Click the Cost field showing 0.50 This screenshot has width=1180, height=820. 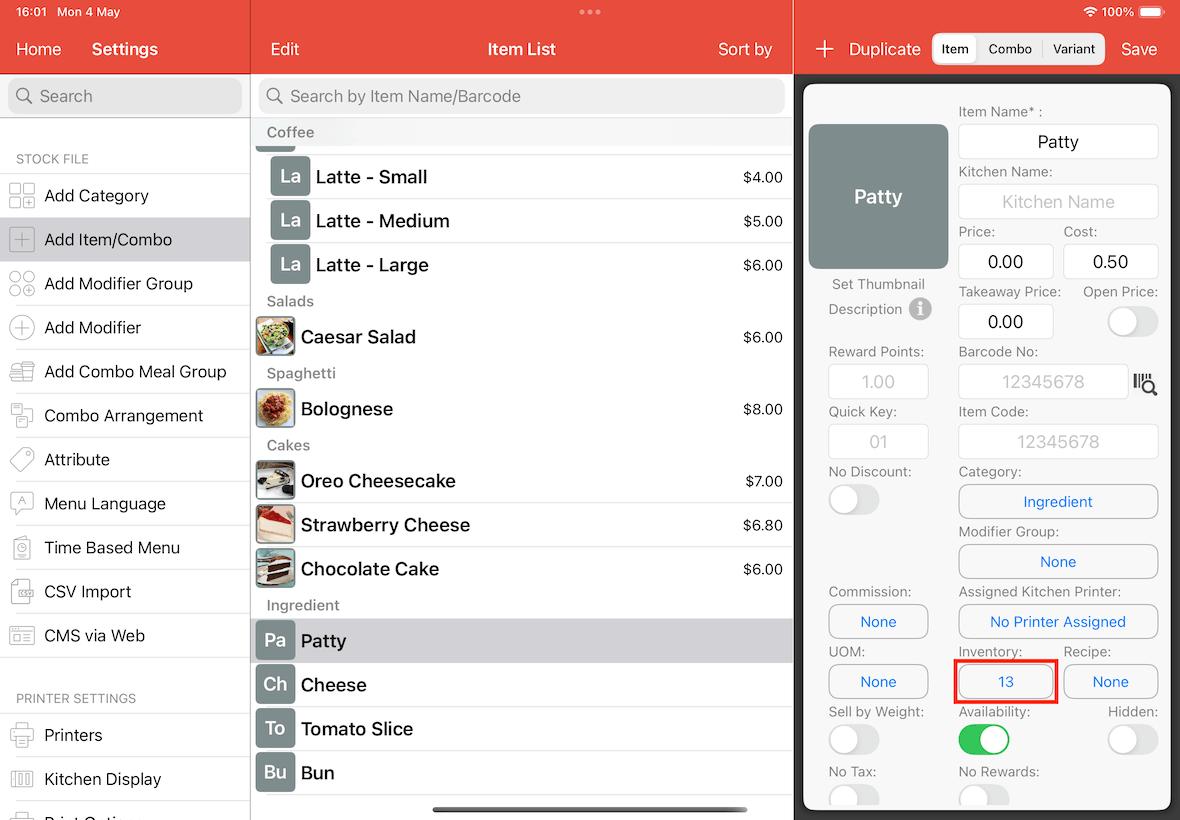click(1111, 262)
